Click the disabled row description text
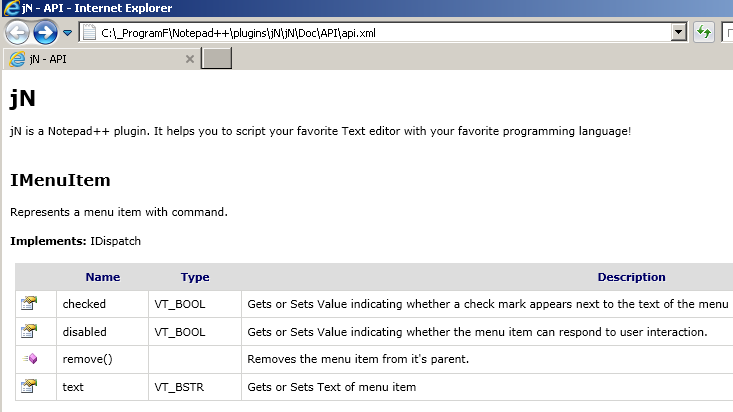The height and width of the screenshot is (412, 733). click(x=477, y=332)
